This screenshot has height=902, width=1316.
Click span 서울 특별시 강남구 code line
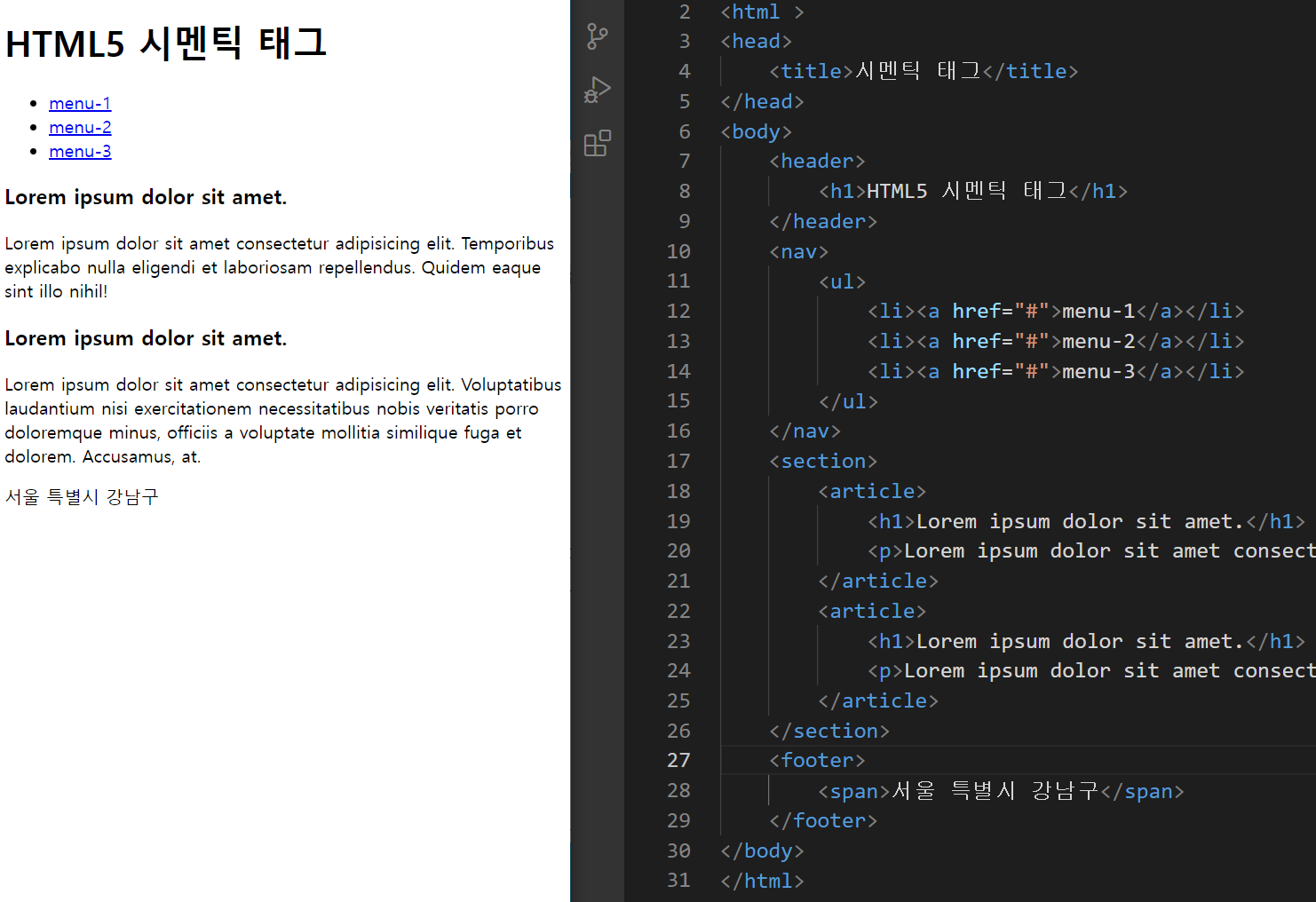pyautogui.click(x=1001, y=790)
